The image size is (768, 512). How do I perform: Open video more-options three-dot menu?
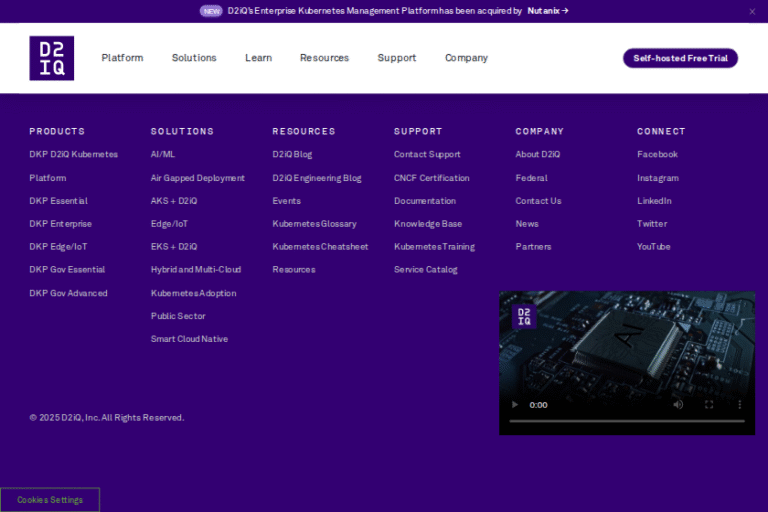click(740, 405)
